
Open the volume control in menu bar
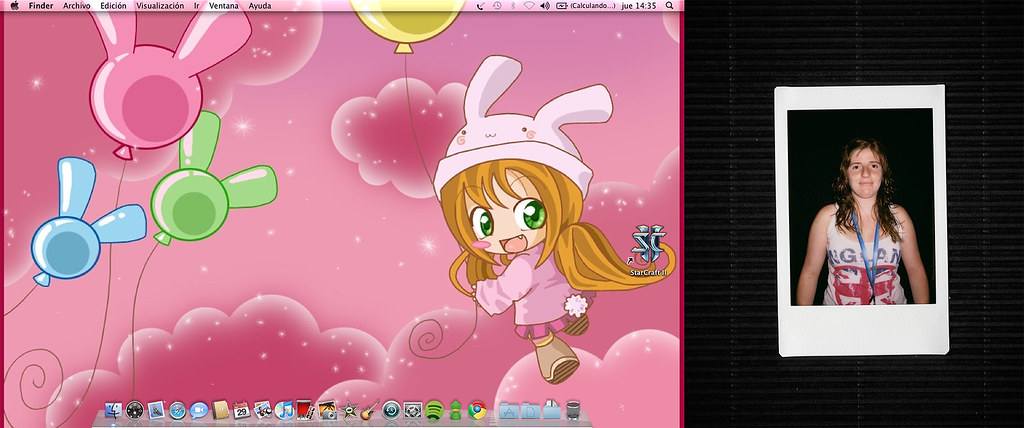tap(545, 5)
